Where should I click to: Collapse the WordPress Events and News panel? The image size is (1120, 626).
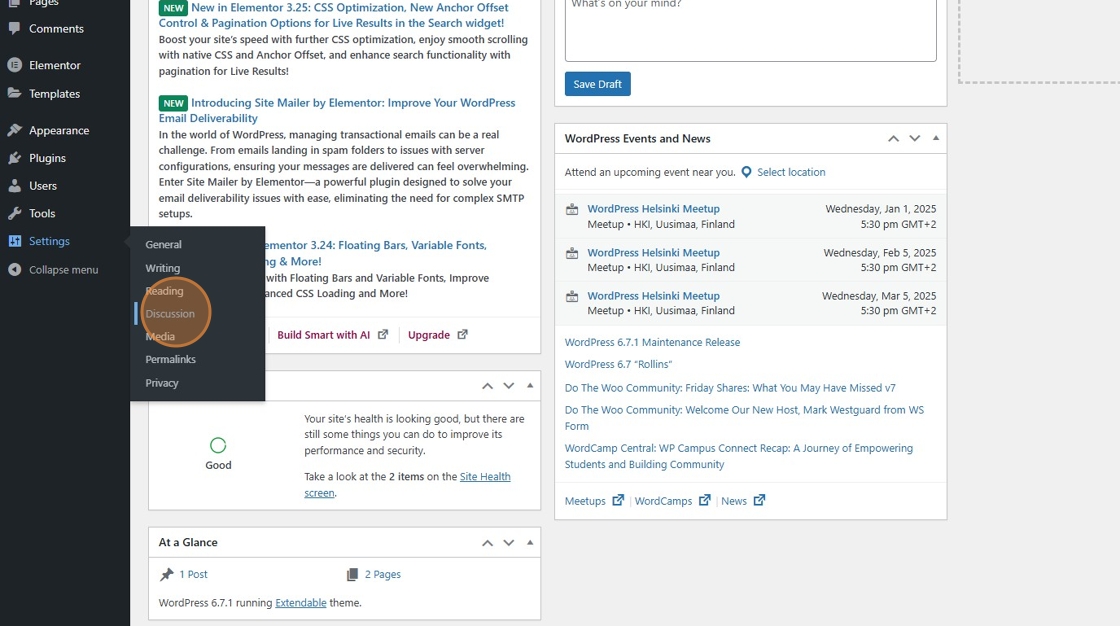pos(936,139)
